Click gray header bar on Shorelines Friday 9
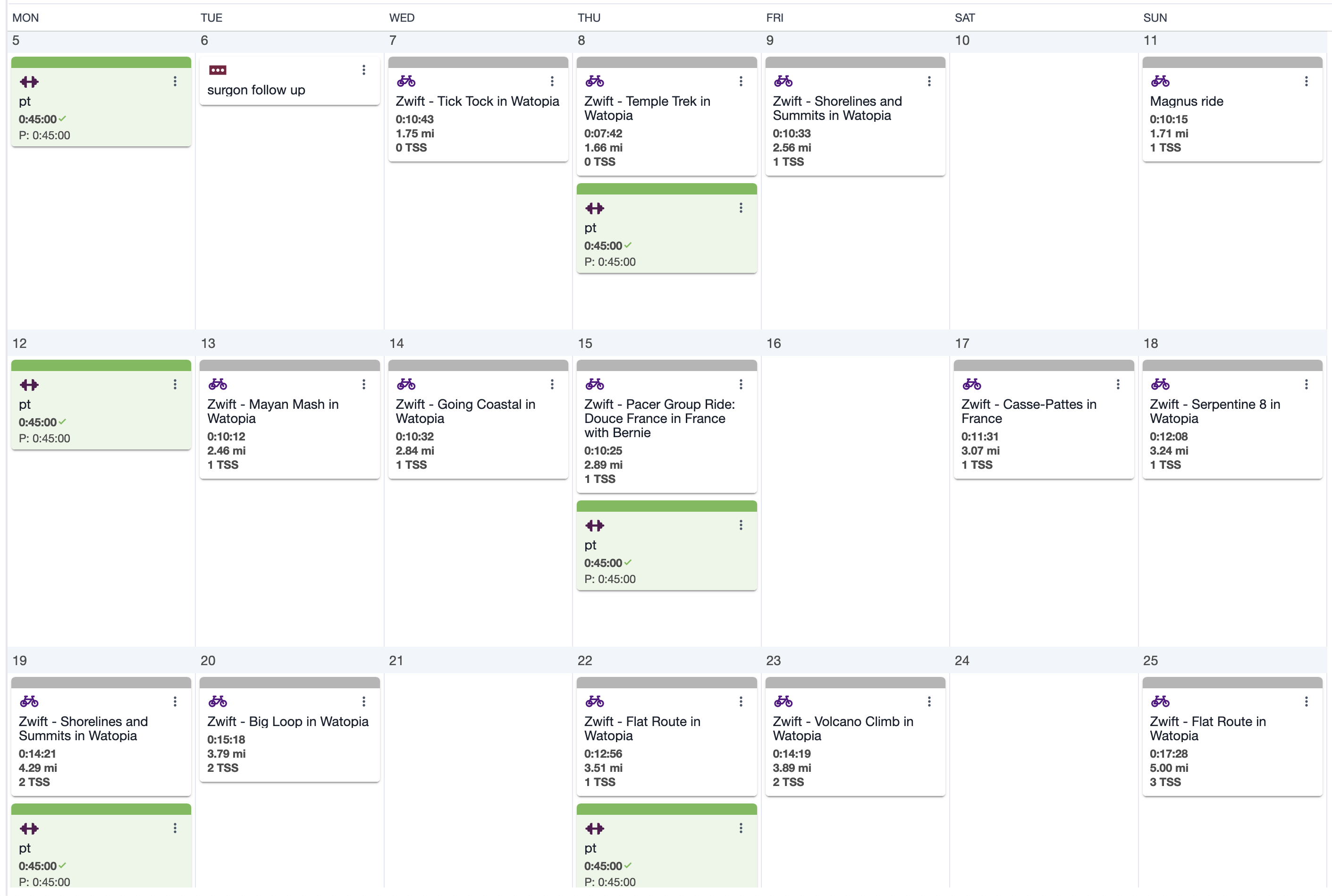 coord(855,62)
